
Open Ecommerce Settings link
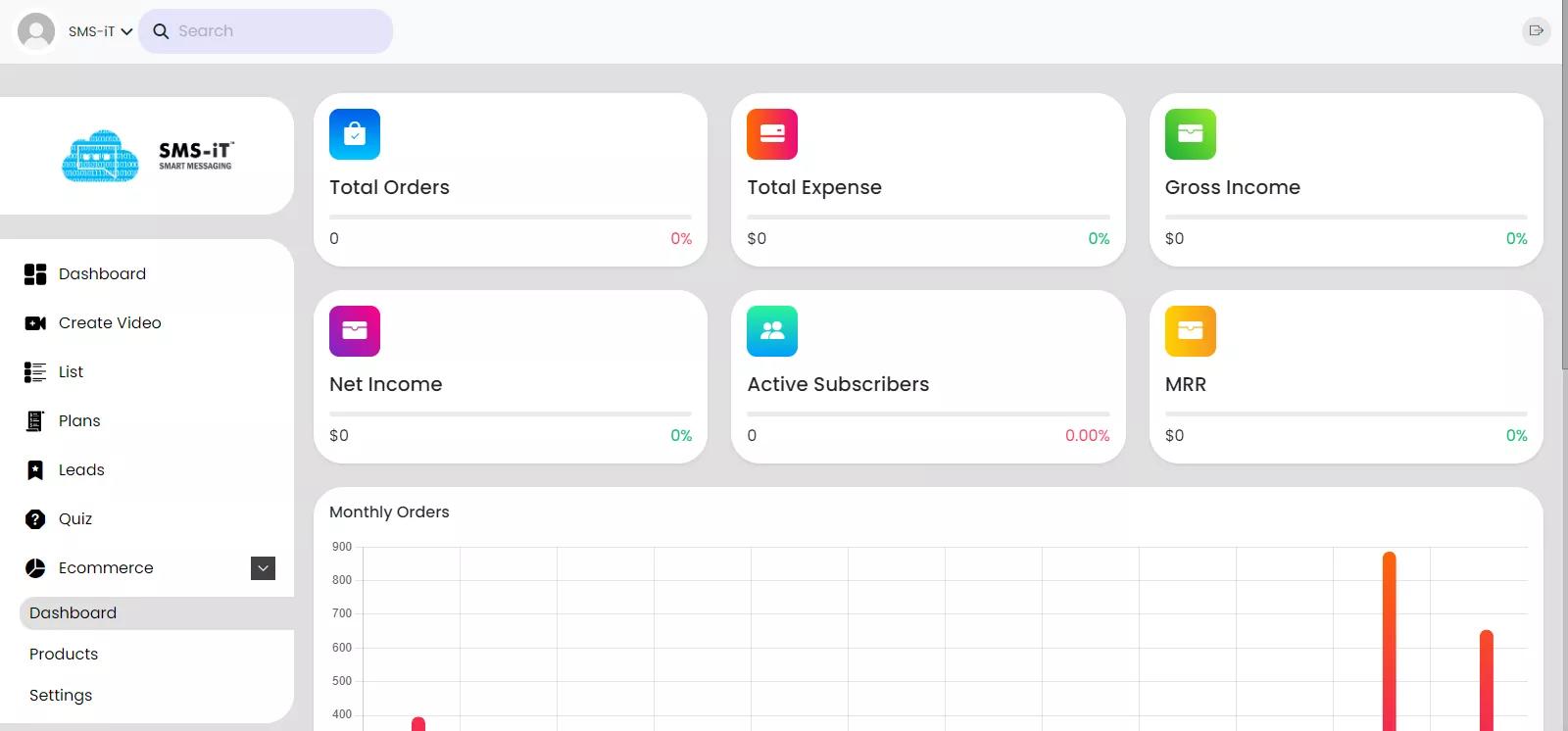point(61,696)
